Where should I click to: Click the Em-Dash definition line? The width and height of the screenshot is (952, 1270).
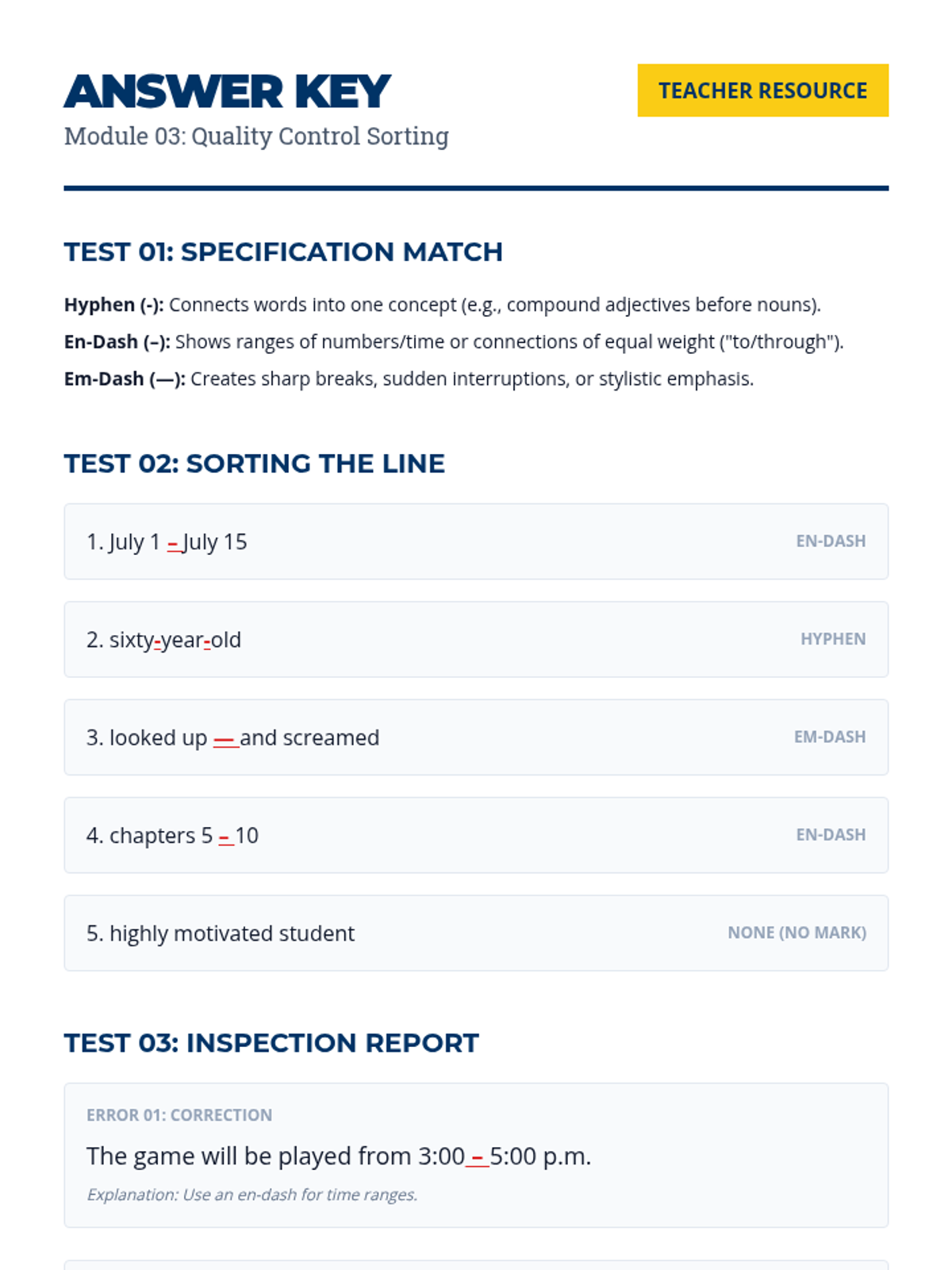(409, 379)
